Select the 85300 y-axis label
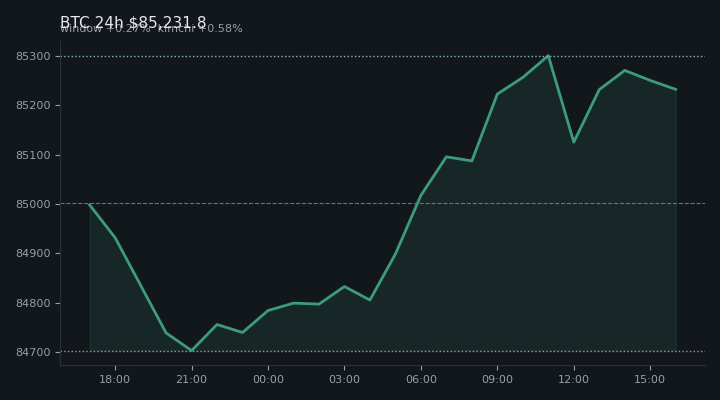The width and height of the screenshot is (720, 400). 33,56
